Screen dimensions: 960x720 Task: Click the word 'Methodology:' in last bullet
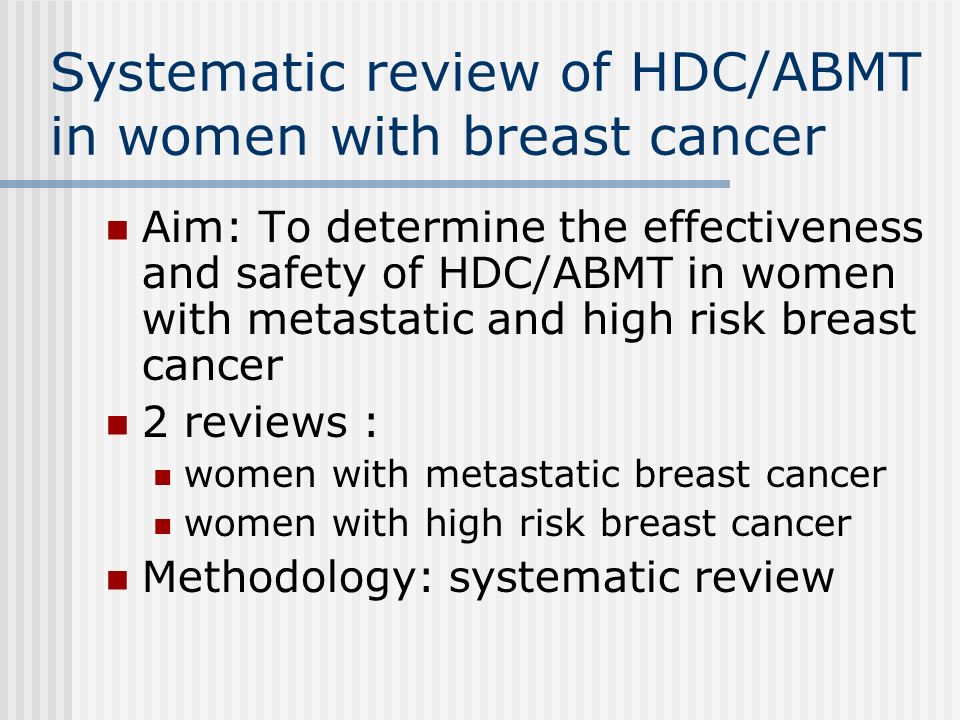[x=288, y=578]
